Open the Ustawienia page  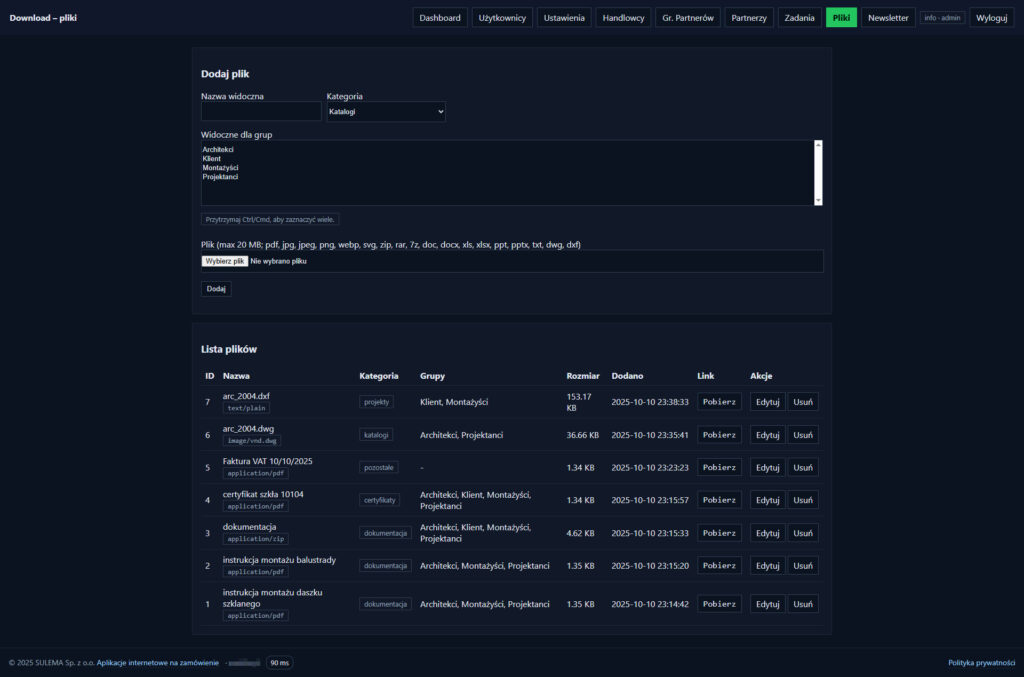point(564,18)
